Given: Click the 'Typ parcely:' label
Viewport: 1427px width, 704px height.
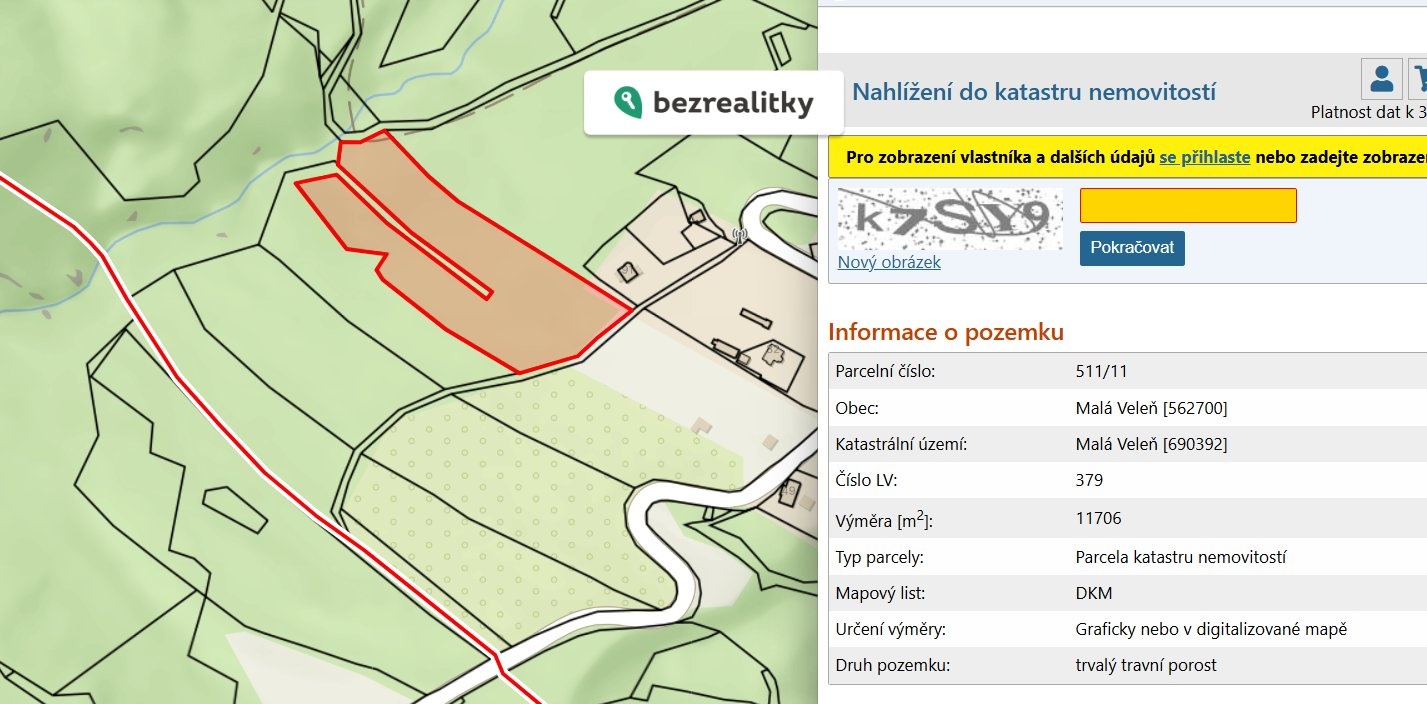Looking at the screenshot, I should pyautogui.click(x=879, y=557).
